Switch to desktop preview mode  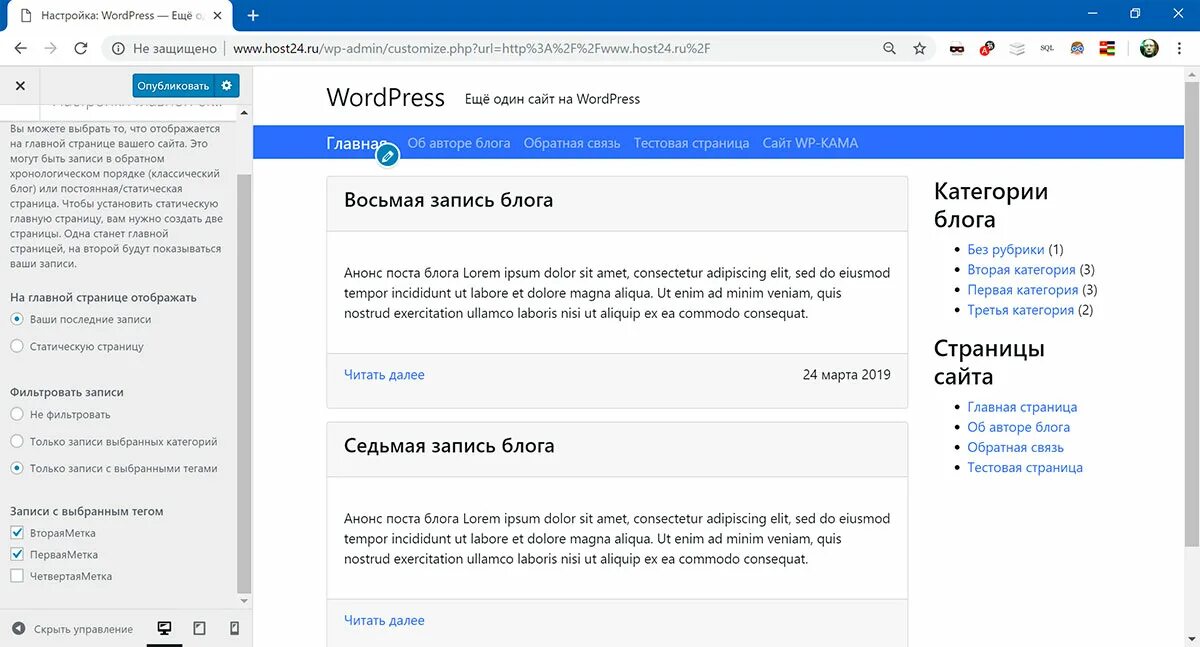coord(164,628)
